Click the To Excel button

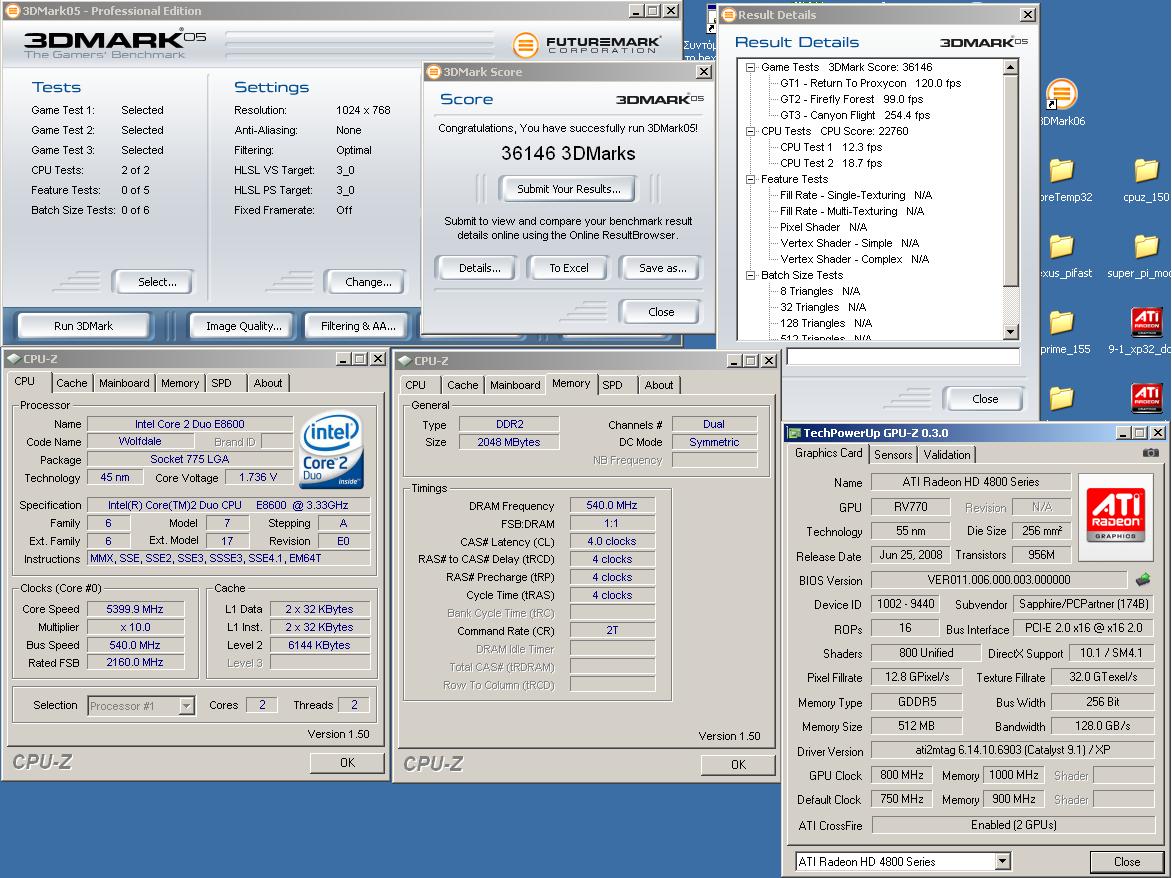pos(569,268)
